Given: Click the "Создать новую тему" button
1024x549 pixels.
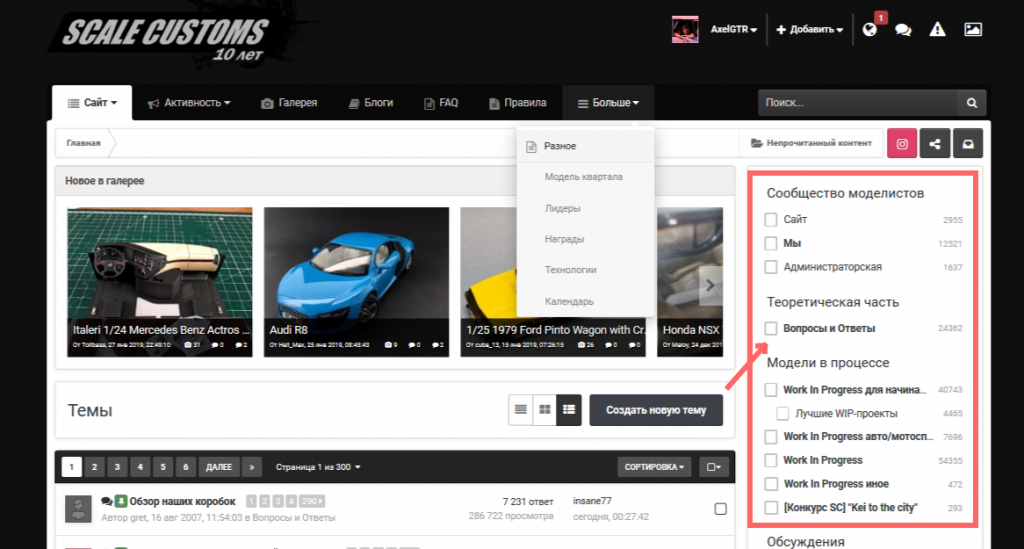Looking at the screenshot, I should (655, 410).
